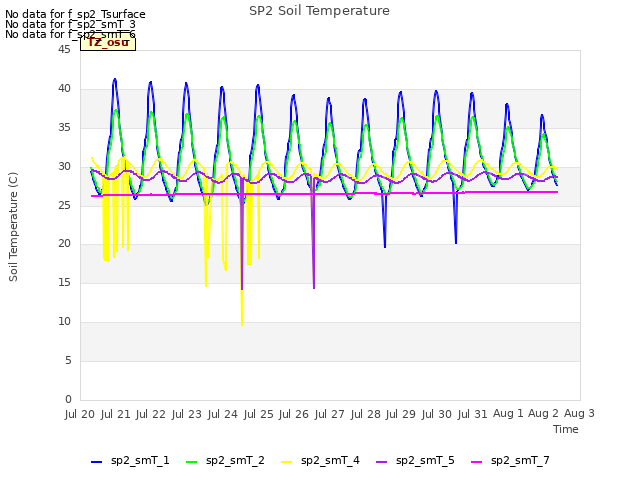Click the Jul 29 x-axis tick label
The height and width of the screenshot is (480, 640).
pos(401,414)
